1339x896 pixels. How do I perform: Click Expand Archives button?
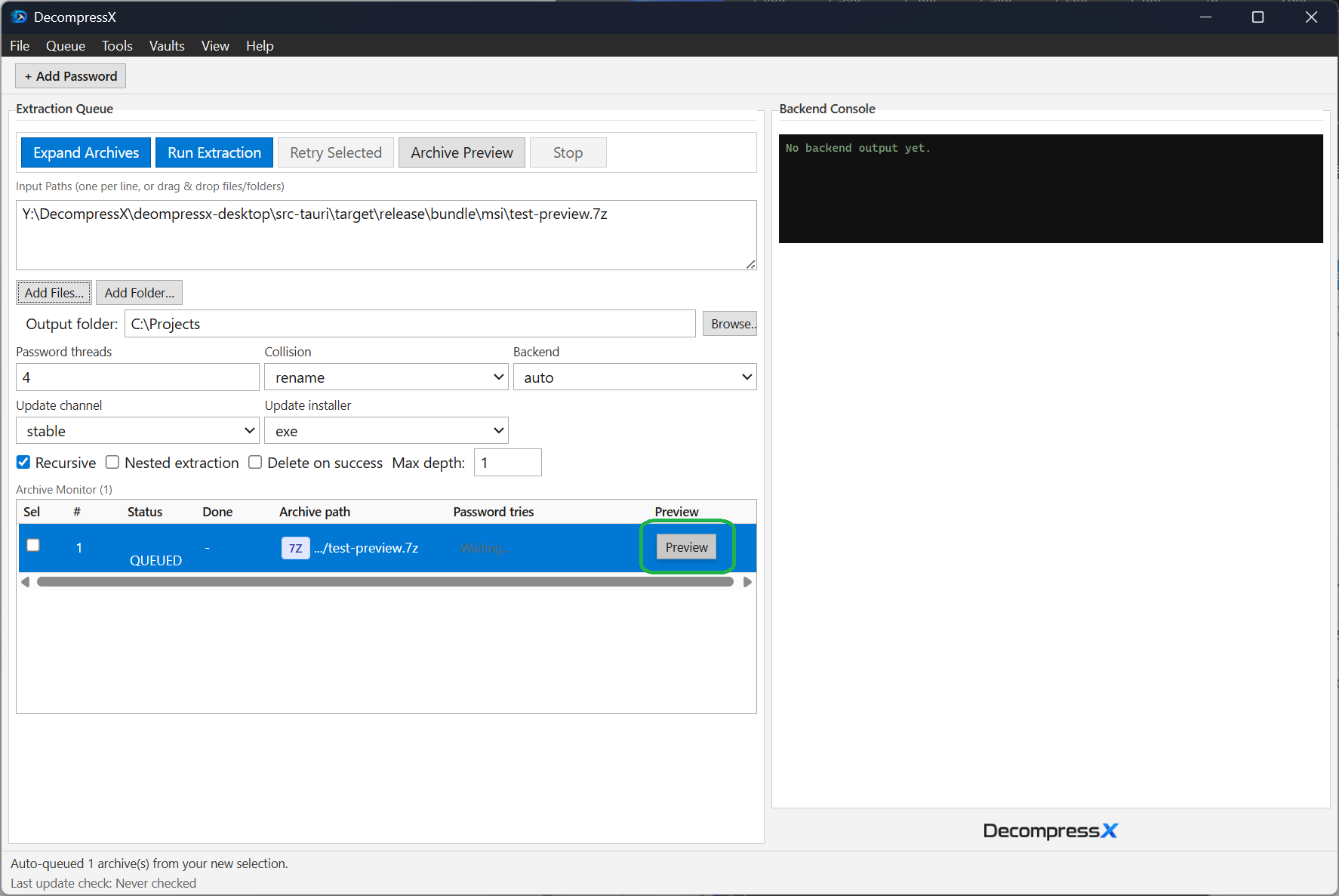coord(86,152)
